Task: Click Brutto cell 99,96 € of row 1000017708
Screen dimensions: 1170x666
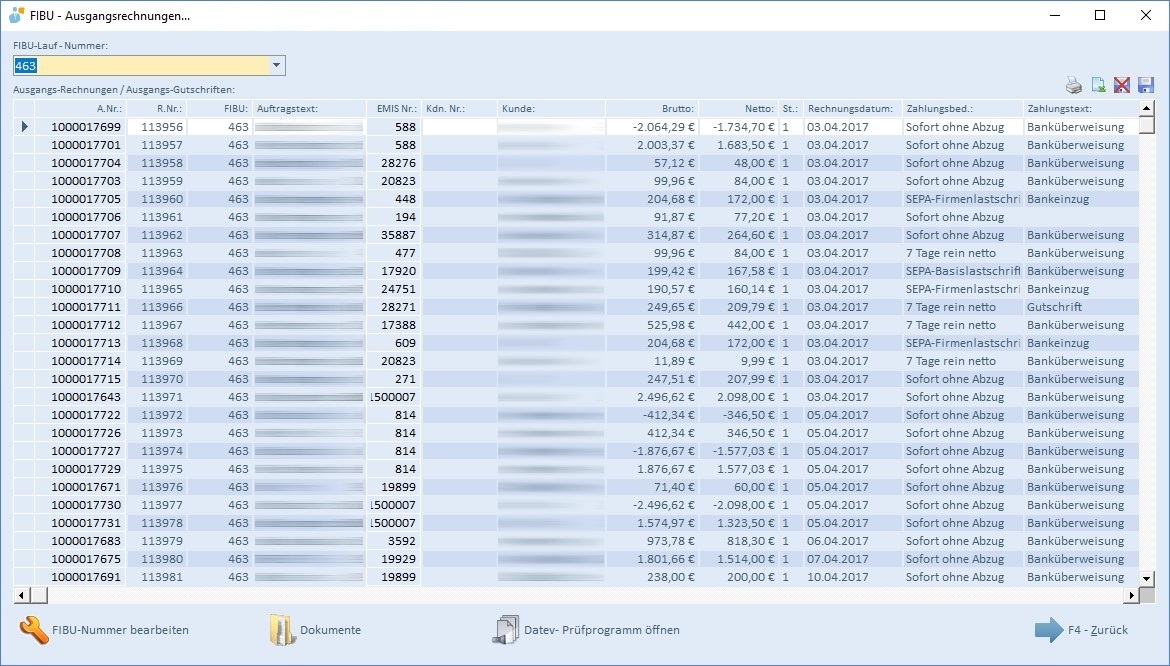Action: pos(652,253)
